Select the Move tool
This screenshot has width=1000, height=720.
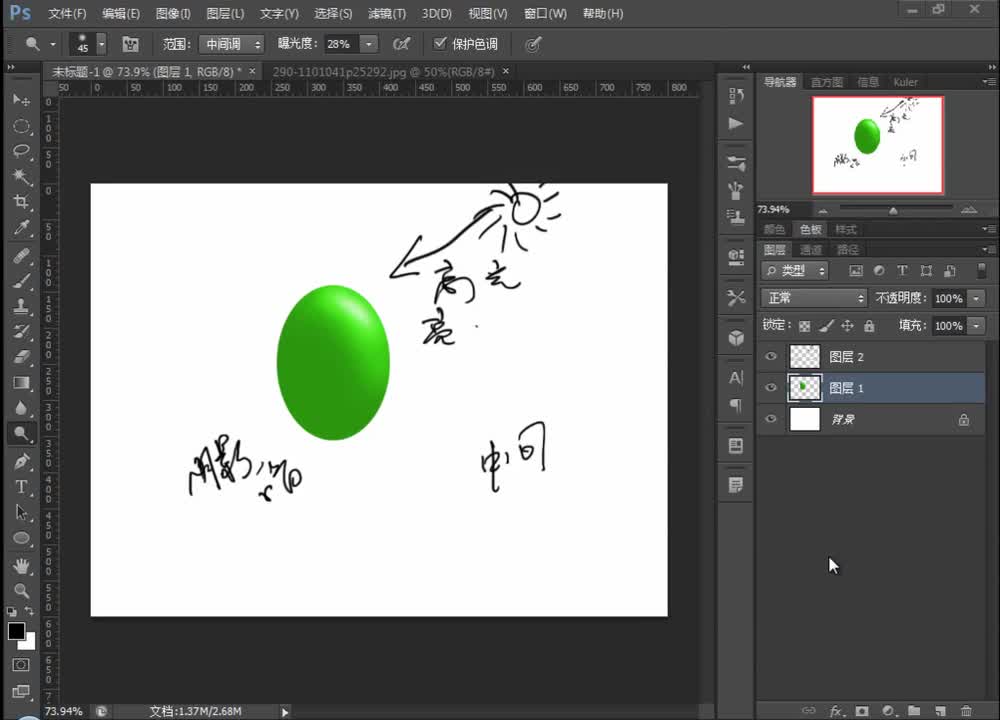point(21,100)
